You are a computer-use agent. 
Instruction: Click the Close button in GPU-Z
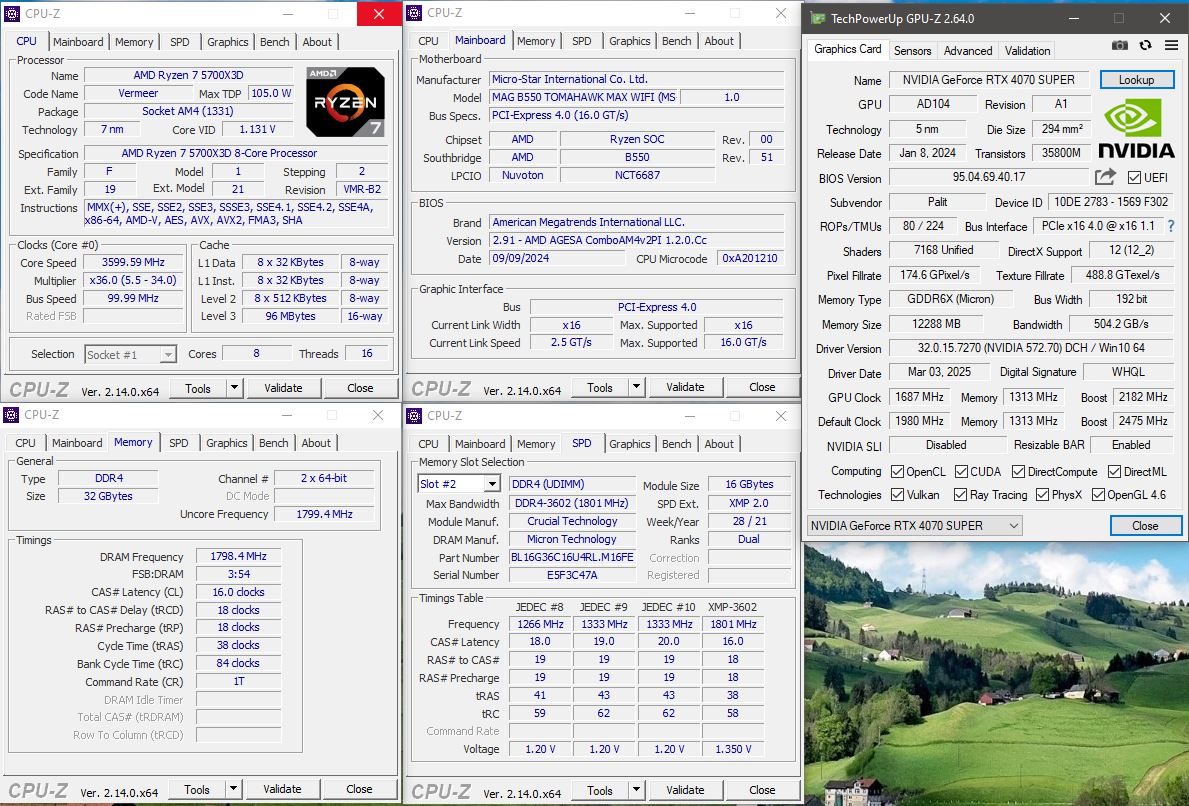(x=1145, y=525)
